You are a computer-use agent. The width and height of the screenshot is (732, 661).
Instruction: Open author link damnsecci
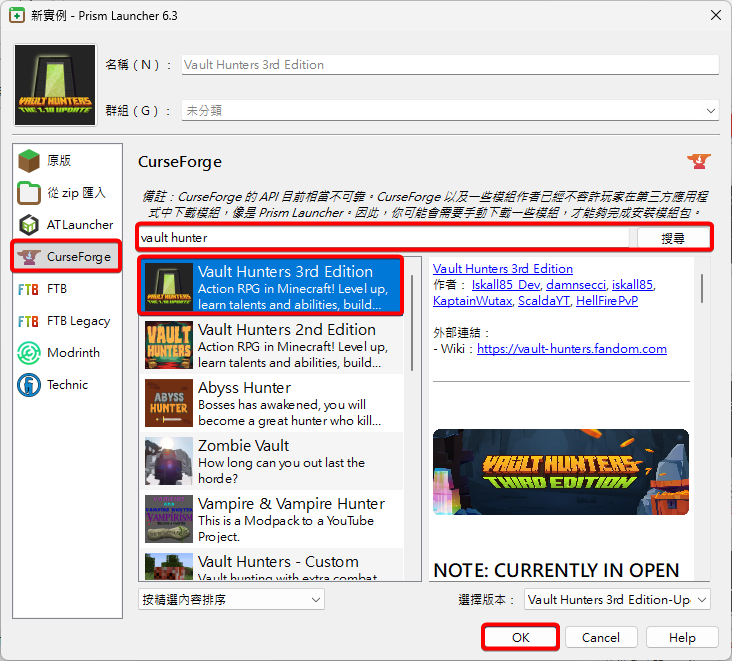(576, 284)
